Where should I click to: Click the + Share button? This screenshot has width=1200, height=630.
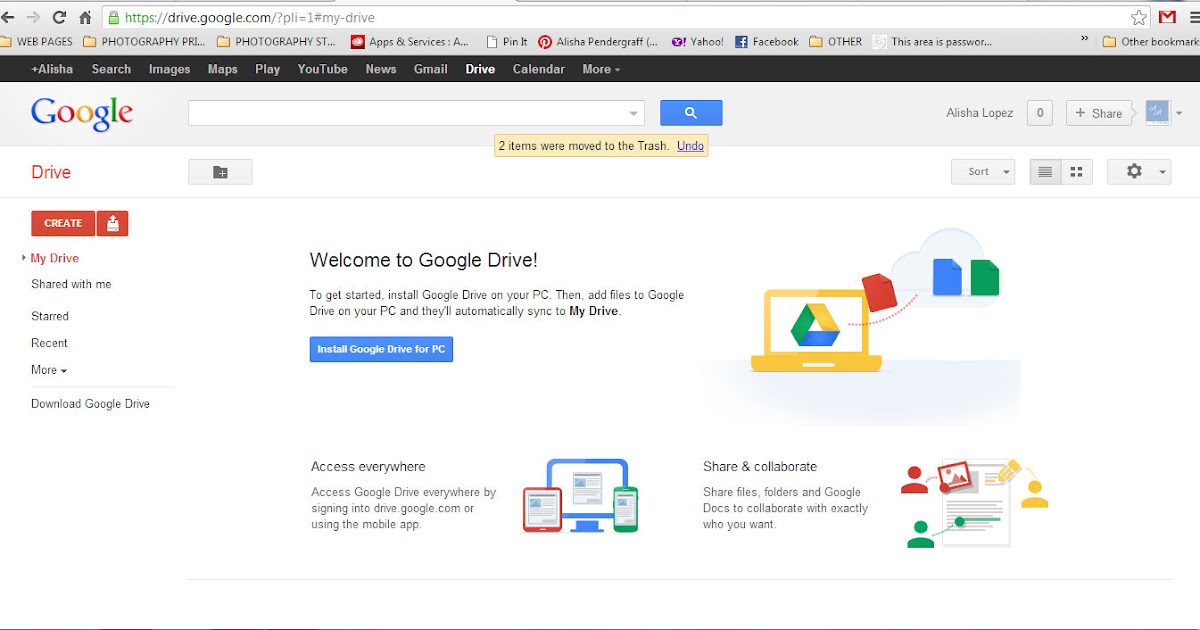tap(1098, 113)
